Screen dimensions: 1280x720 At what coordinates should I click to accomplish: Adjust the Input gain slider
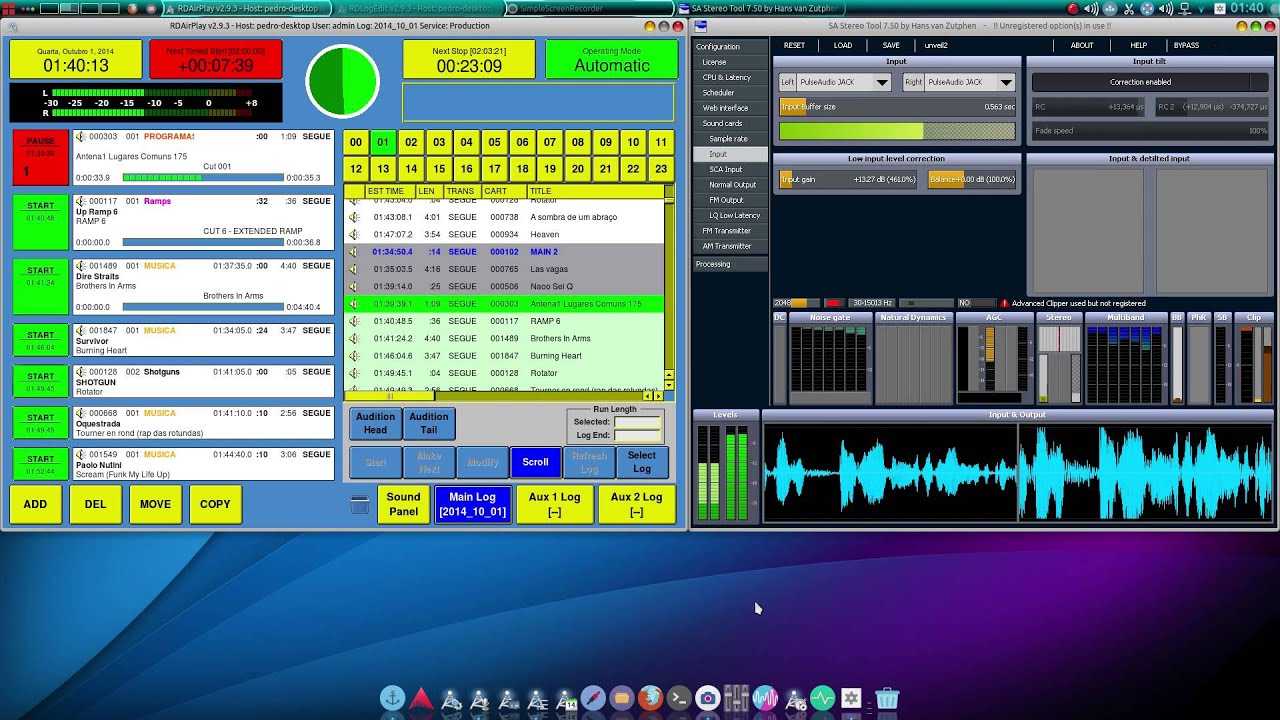click(x=848, y=179)
